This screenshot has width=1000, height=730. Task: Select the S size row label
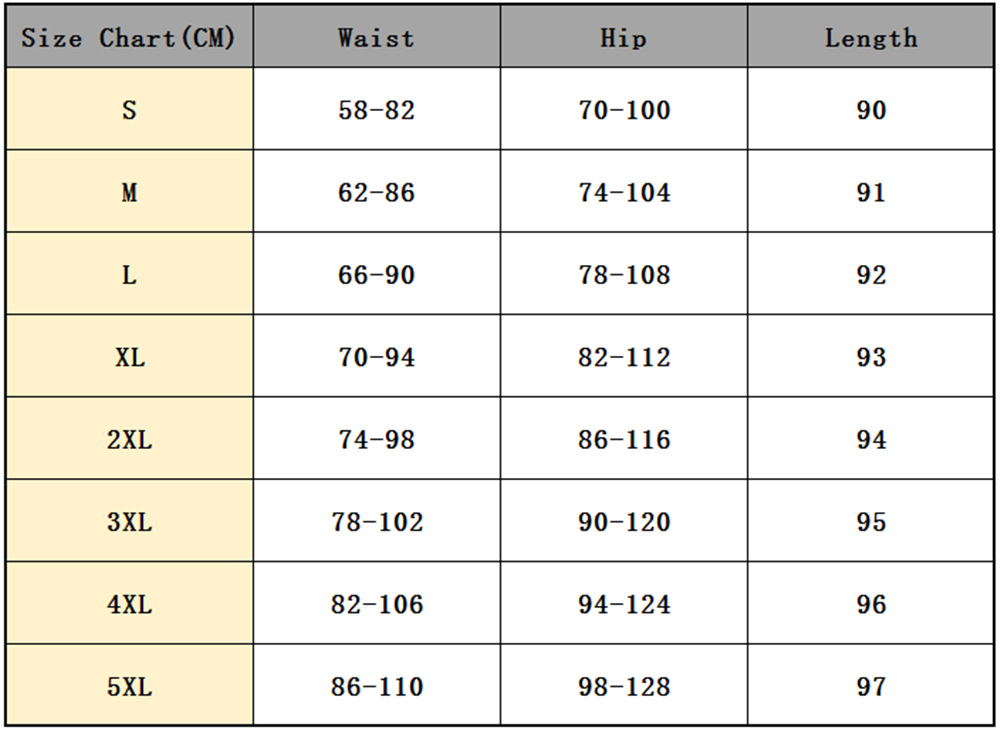point(129,110)
